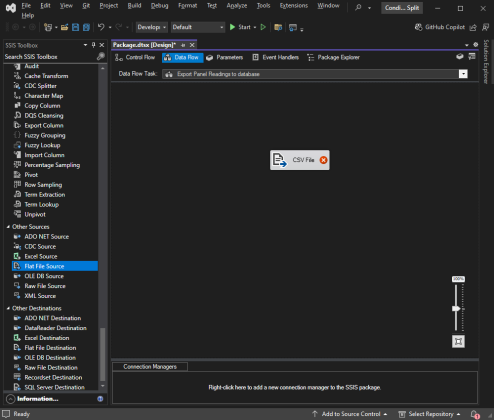This screenshot has width=494, height=420.
Task: Click the error icon on CSV File
Action: coord(323,160)
